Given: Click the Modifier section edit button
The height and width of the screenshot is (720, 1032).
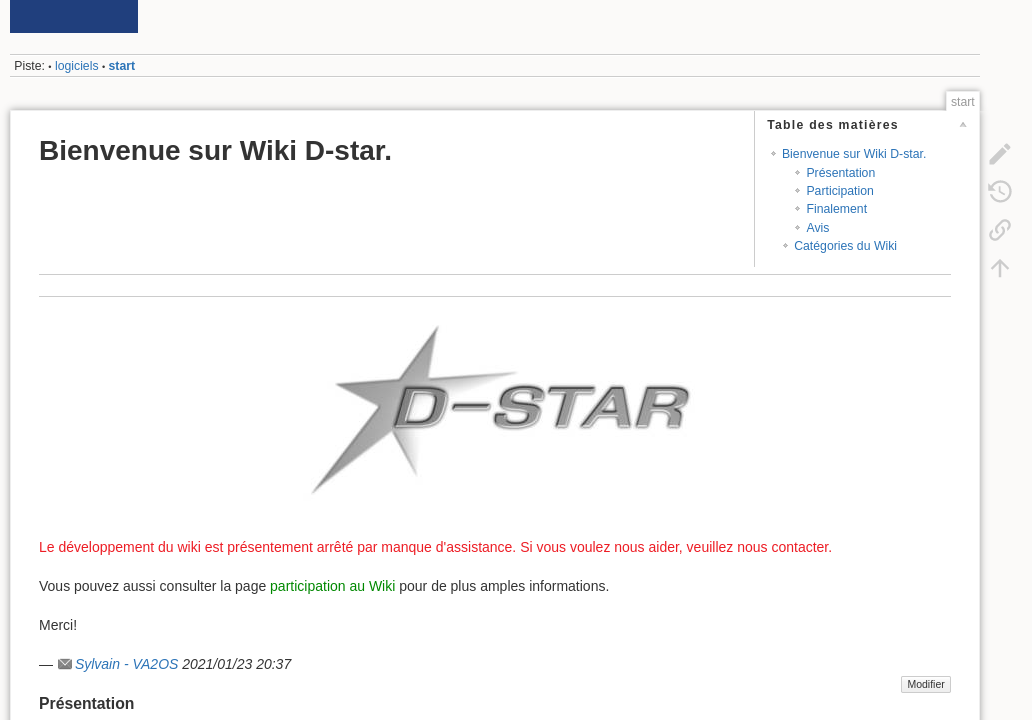Looking at the screenshot, I should point(925,684).
